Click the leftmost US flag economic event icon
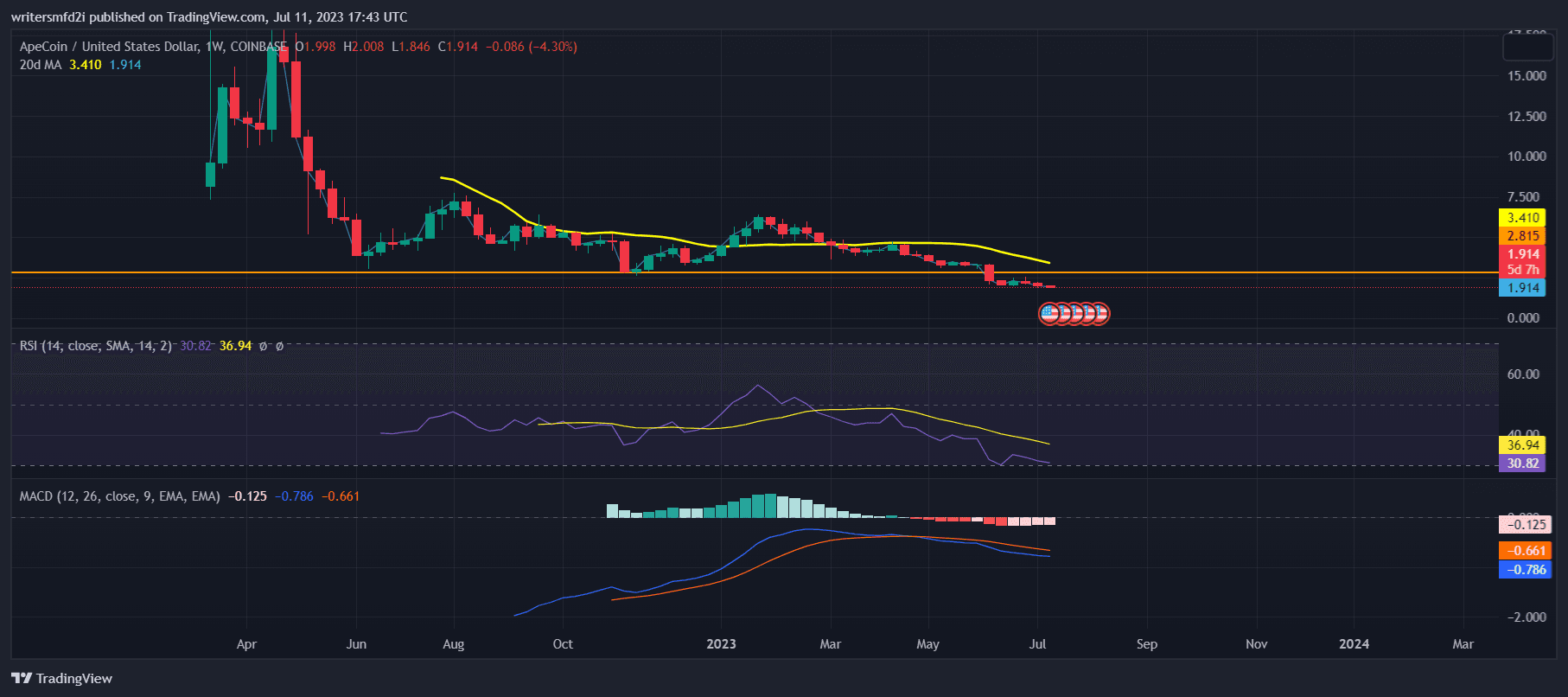The height and width of the screenshot is (697, 1568). (1049, 313)
